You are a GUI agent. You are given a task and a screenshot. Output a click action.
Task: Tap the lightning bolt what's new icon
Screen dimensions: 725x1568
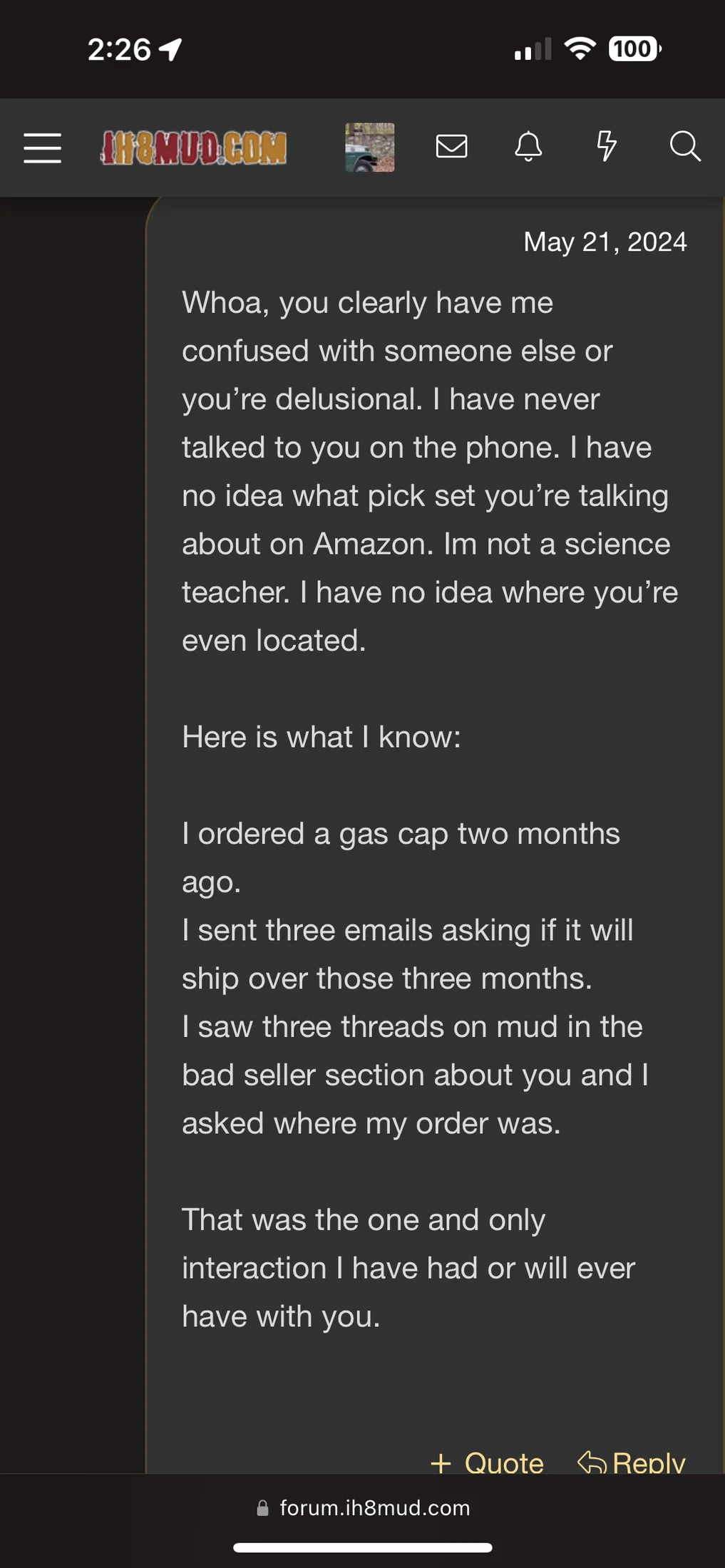(x=606, y=146)
